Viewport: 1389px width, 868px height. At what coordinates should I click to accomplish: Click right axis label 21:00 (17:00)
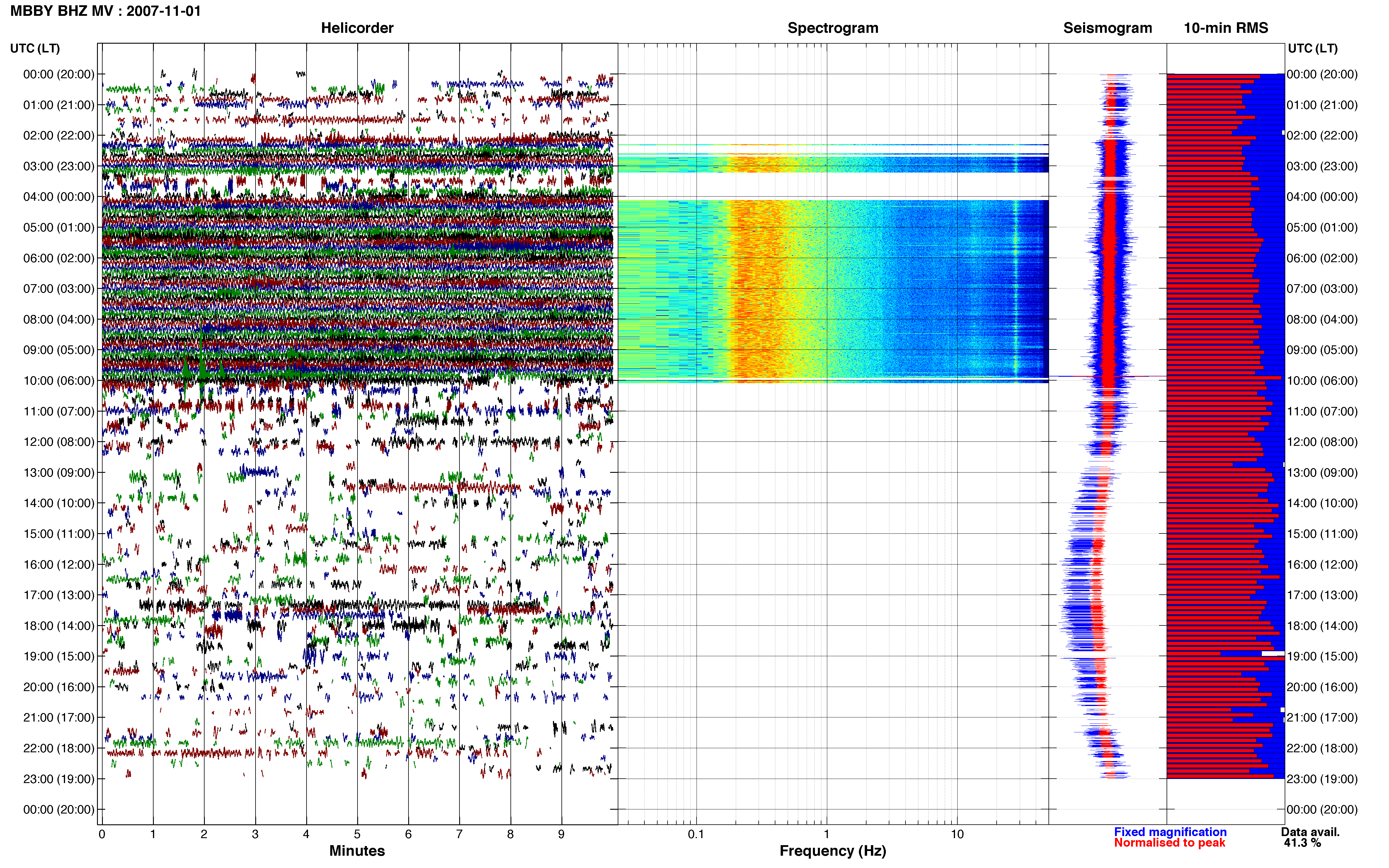[x=1322, y=718]
